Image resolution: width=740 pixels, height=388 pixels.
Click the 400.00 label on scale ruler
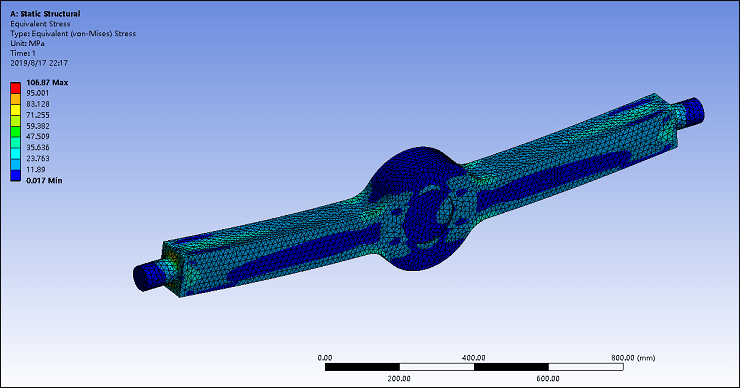click(x=473, y=358)
